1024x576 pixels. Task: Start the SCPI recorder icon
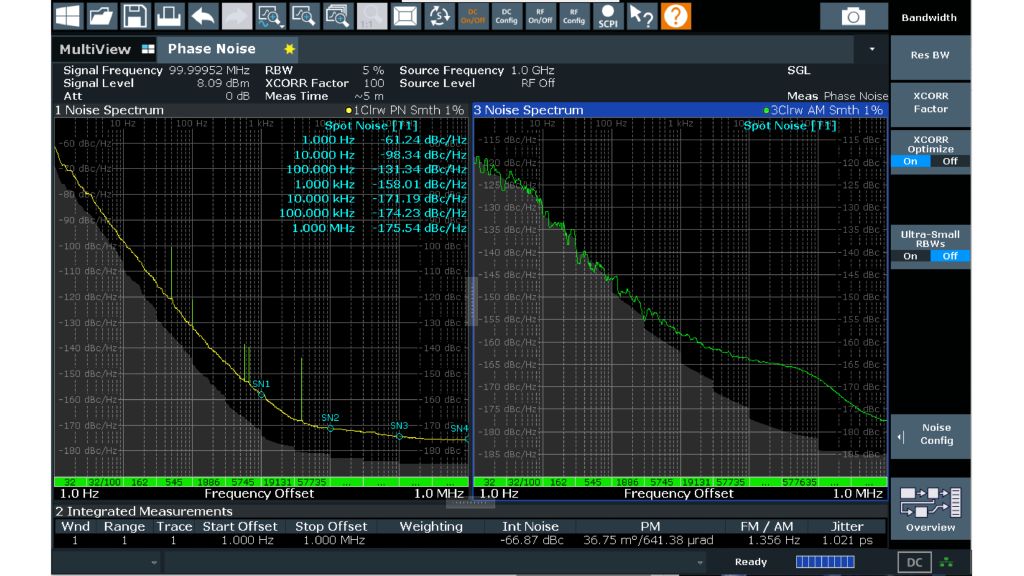click(x=606, y=16)
